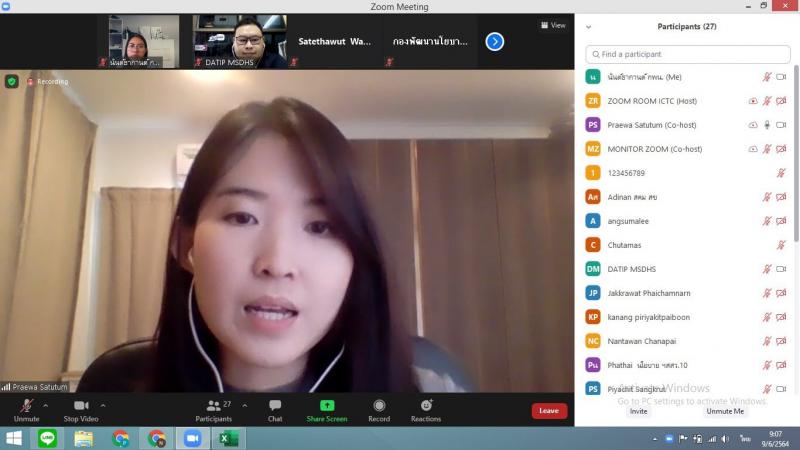Click video-off icon on MONITOR ZOOM row
Viewport: 800px width, 450px height.
(781, 149)
